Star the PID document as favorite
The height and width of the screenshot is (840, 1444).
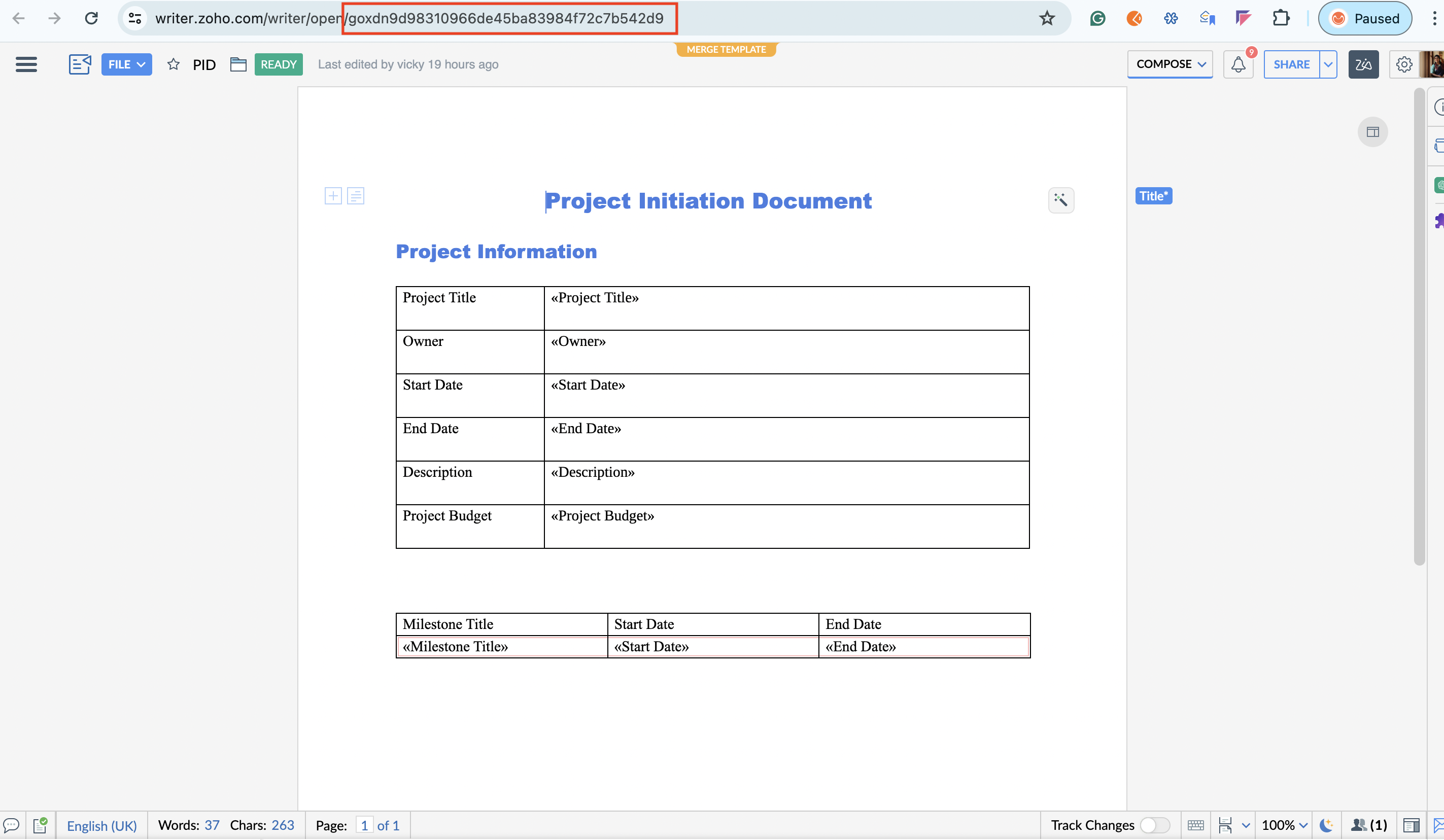point(173,64)
